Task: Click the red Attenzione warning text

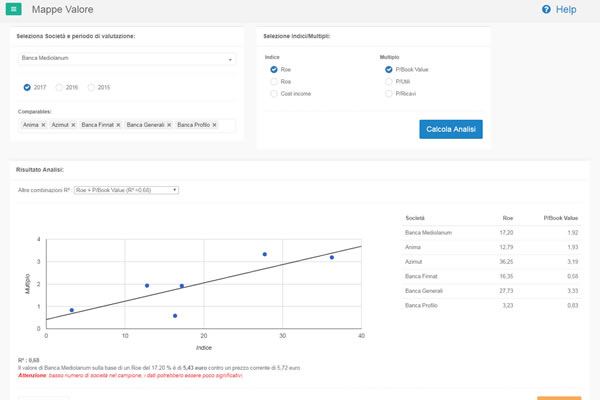Action: [x=130, y=376]
